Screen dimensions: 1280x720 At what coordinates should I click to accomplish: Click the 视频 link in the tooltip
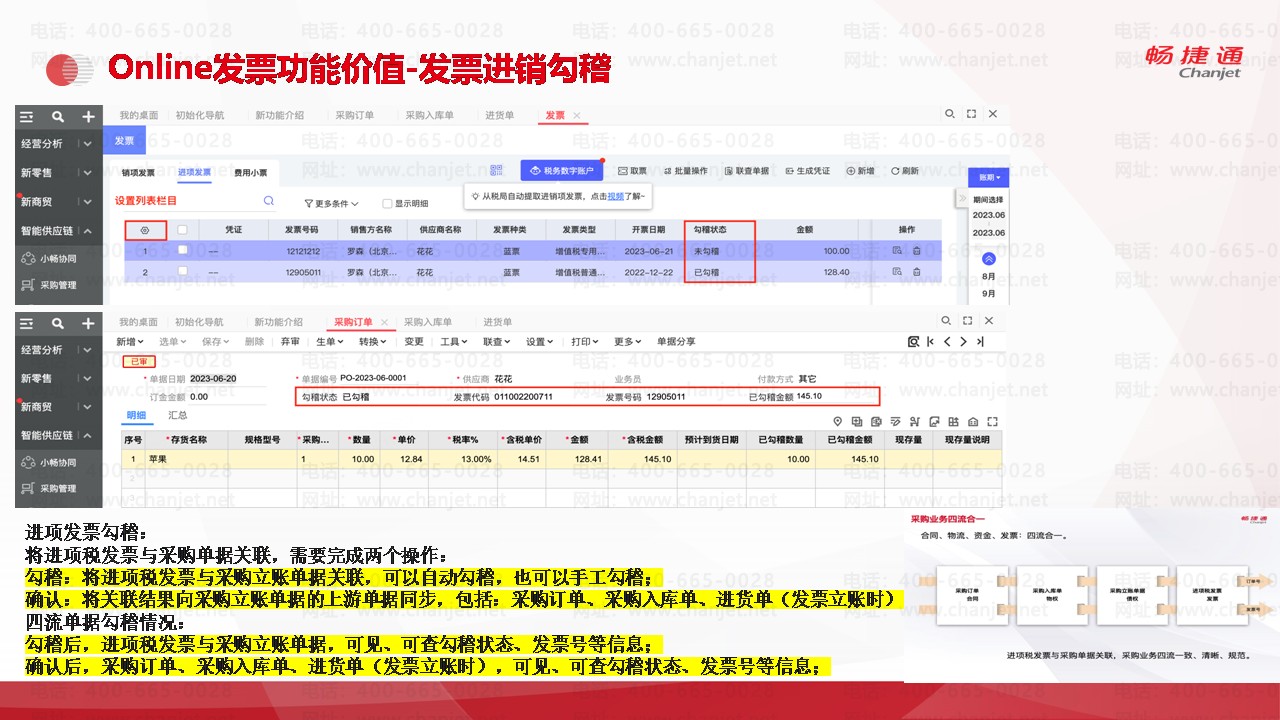(615, 196)
